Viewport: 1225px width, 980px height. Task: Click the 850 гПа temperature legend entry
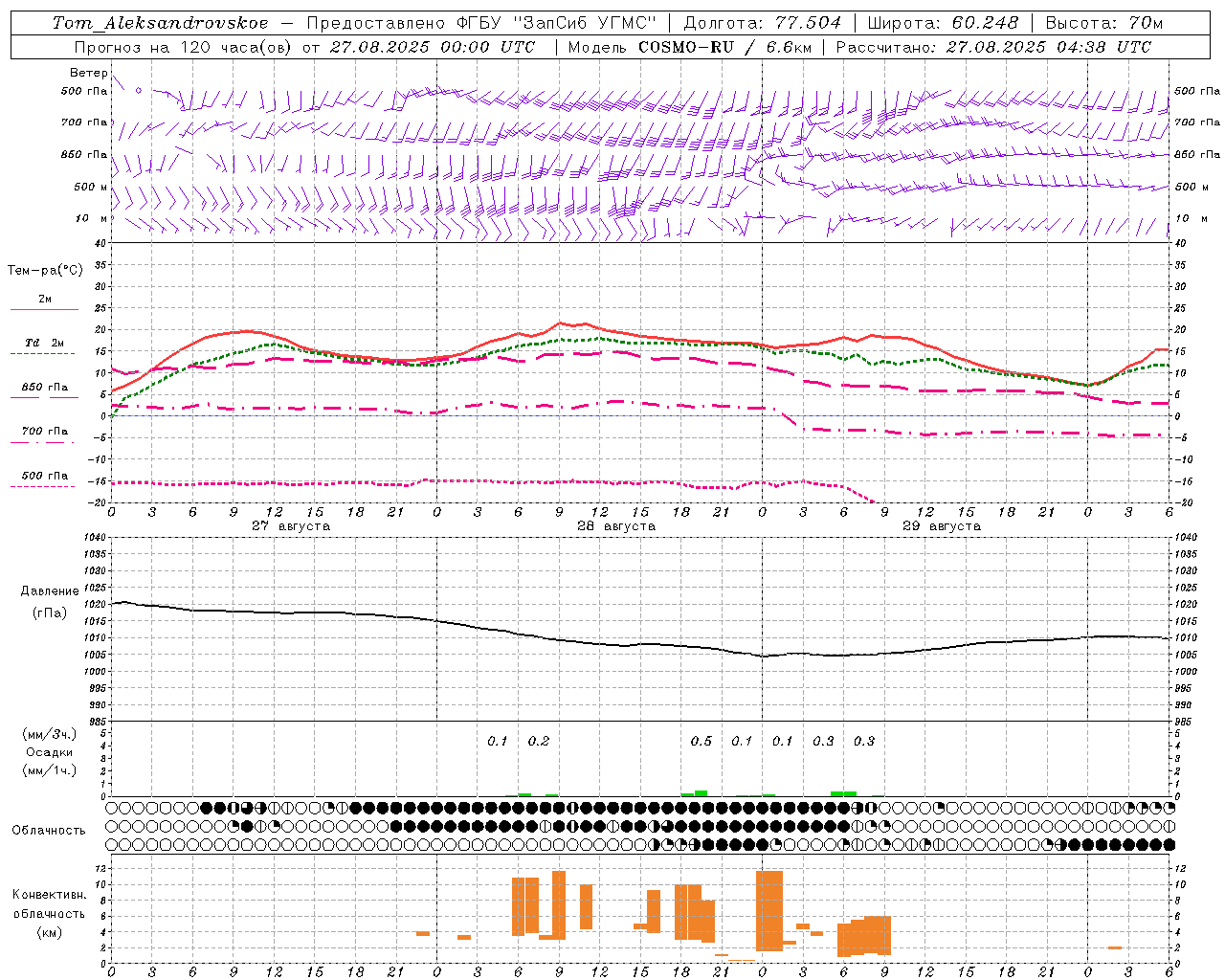[45, 388]
